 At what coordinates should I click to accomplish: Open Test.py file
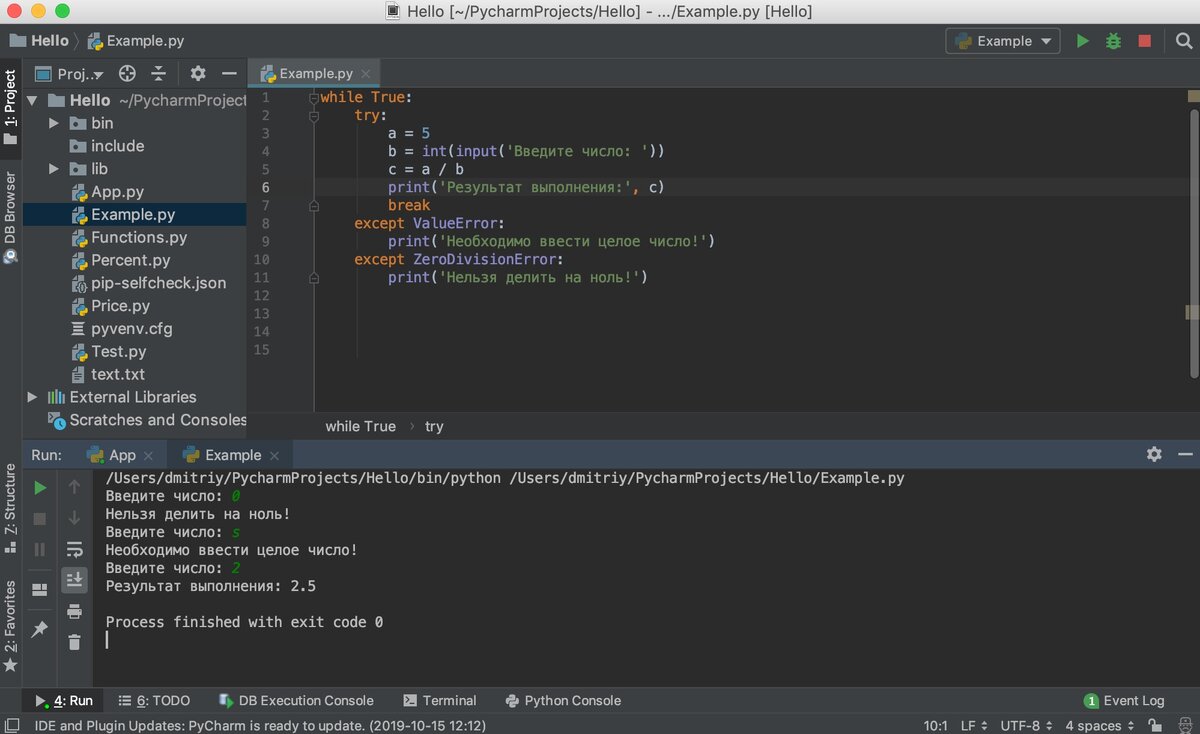tap(118, 352)
